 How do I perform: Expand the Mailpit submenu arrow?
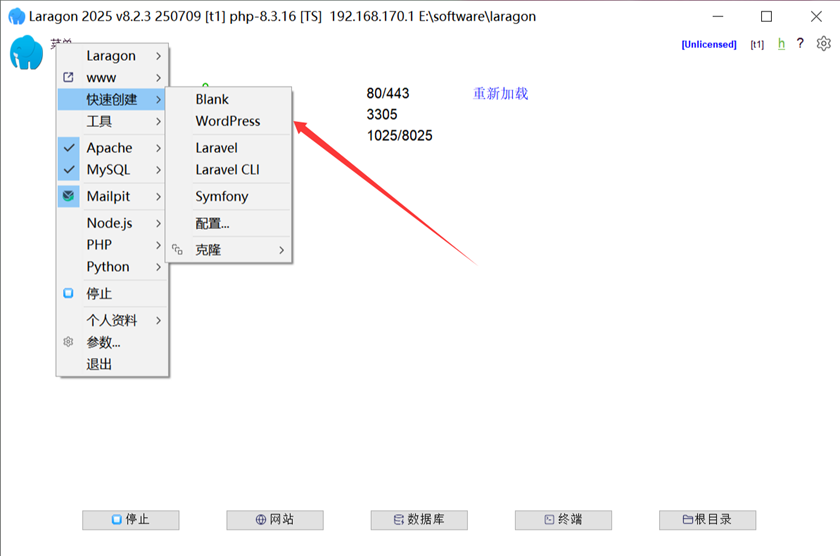[x=158, y=197]
